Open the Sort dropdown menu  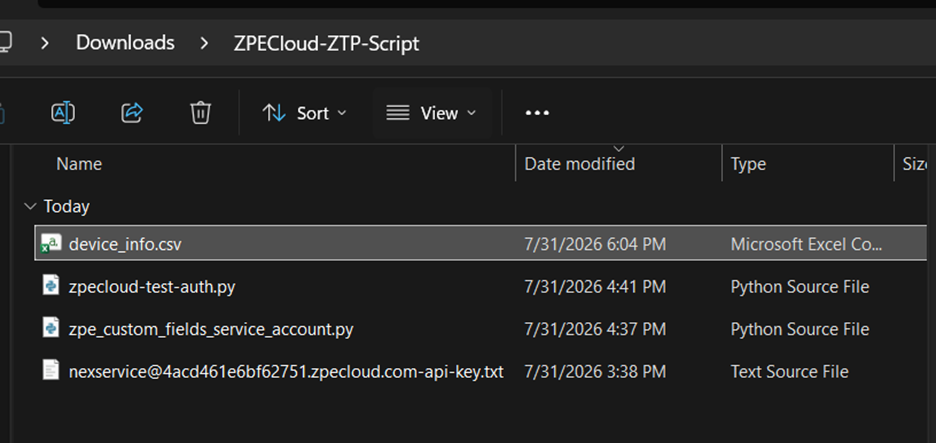(x=304, y=113)
